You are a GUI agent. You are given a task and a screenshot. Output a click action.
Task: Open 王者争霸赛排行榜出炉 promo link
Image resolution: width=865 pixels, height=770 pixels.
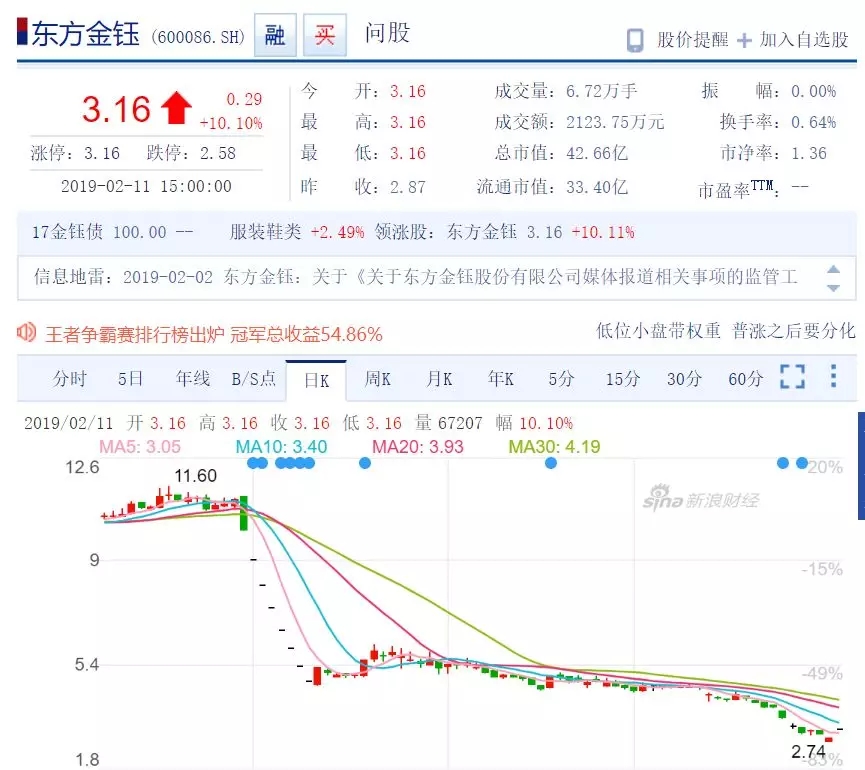[213, 334]
